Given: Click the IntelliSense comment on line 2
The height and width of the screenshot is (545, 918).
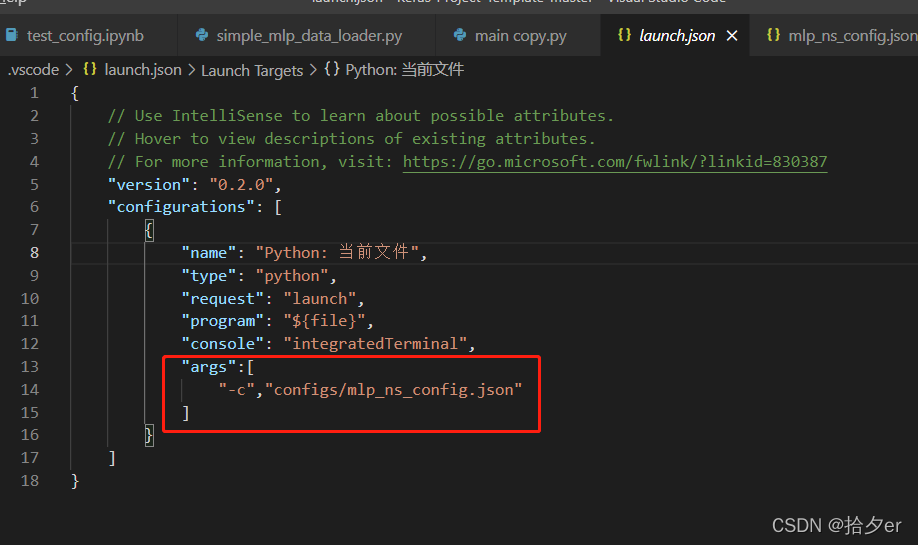Looking at the screenshot, I should pos(361,116).
